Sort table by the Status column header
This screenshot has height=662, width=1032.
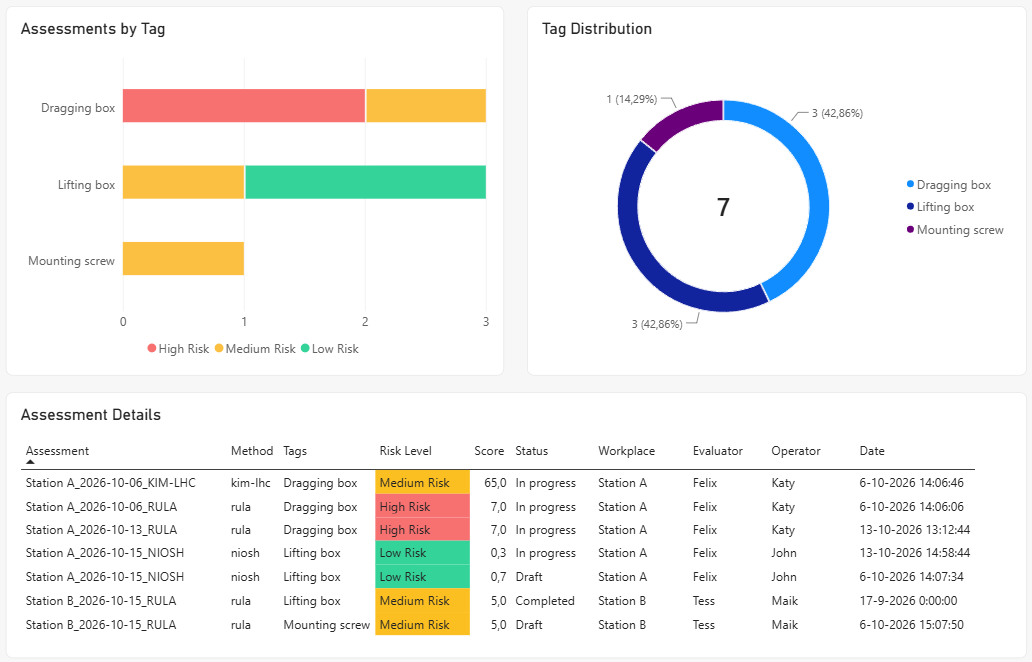click(x=532, y=451)
